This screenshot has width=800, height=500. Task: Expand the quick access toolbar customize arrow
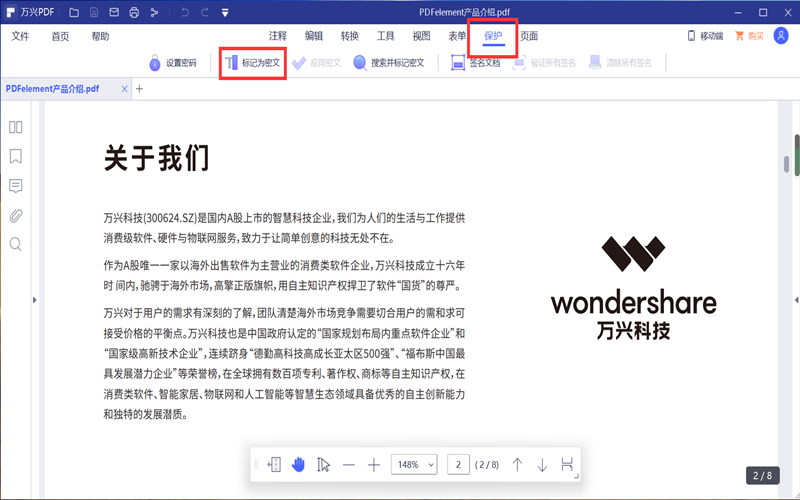(225, 12)
